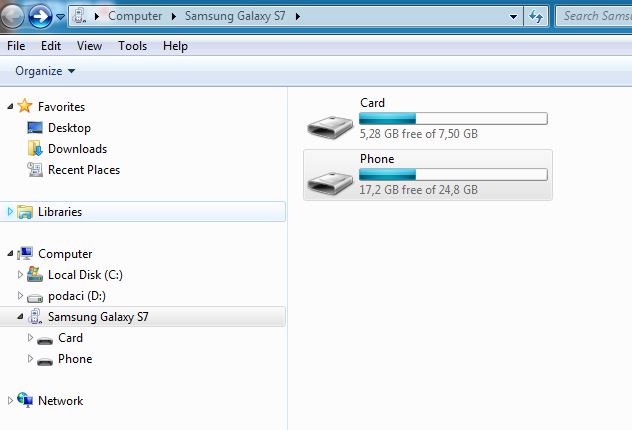Click the Recent Places icon

(35, 170)
